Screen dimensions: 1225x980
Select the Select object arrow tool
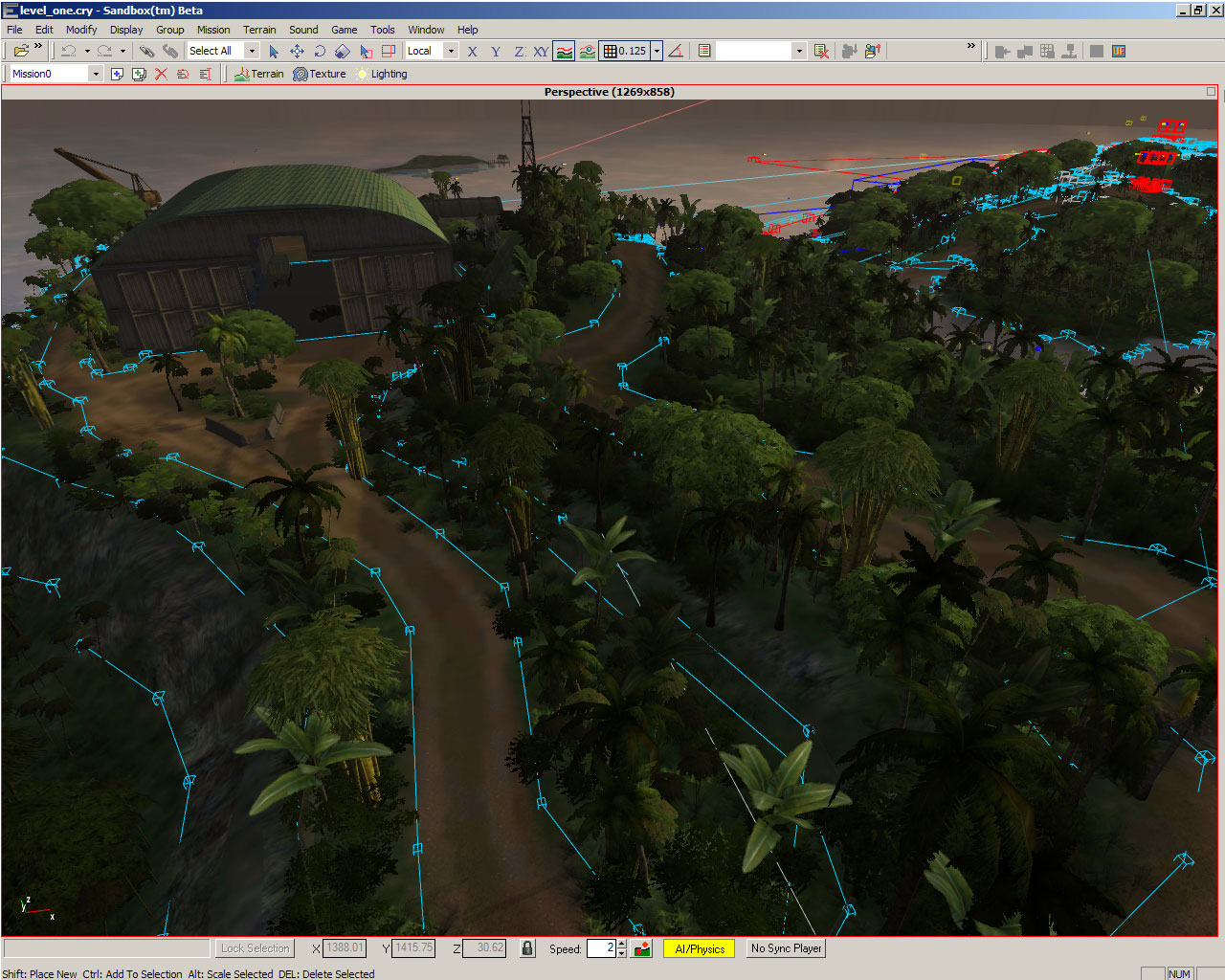pos(274,51)
